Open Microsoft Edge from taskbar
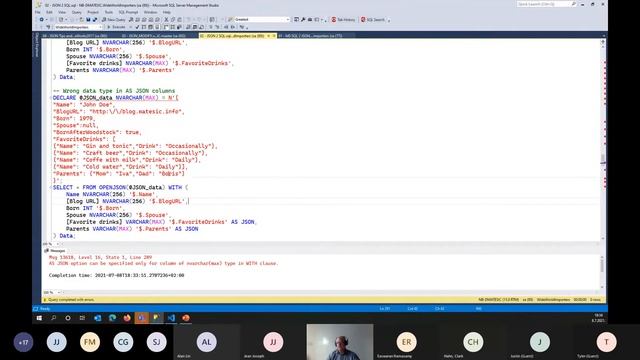Screen dimensions: 640x360 point(112,318)
